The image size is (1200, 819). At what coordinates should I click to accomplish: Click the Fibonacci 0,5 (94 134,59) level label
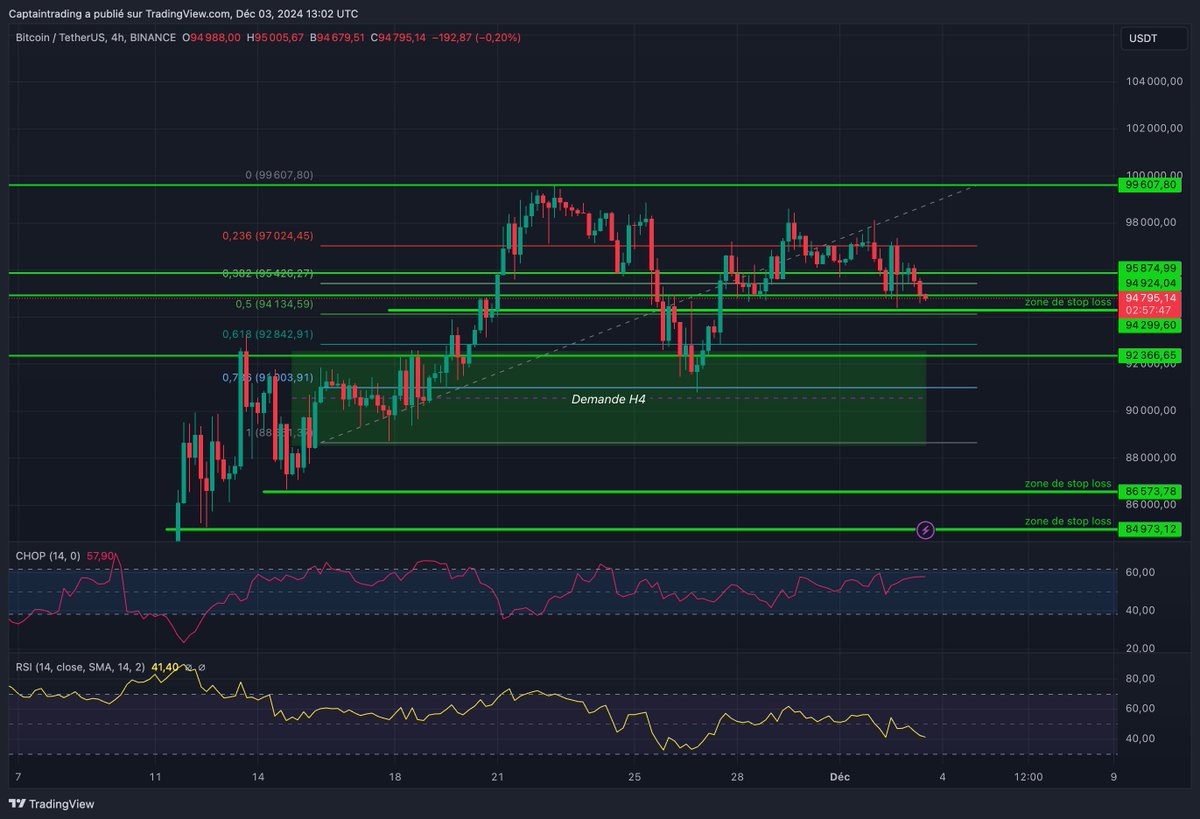point(275,304)
